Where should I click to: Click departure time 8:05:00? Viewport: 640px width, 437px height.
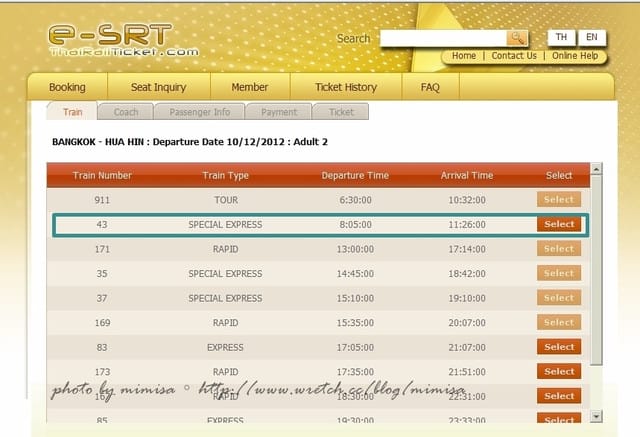click(x=356, y=224)
